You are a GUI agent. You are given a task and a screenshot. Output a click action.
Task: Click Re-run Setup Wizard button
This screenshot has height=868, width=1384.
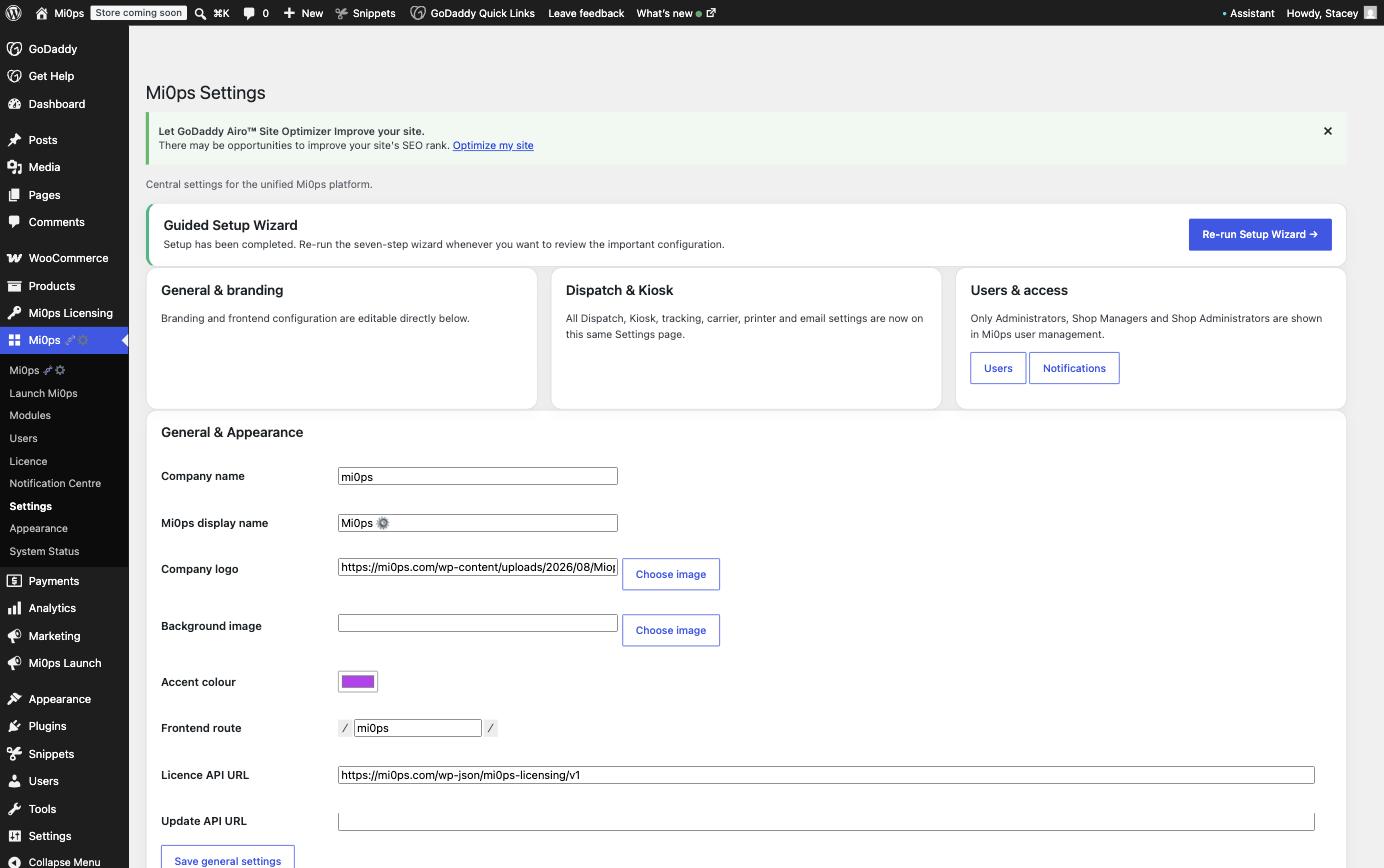click(1260, 234)
